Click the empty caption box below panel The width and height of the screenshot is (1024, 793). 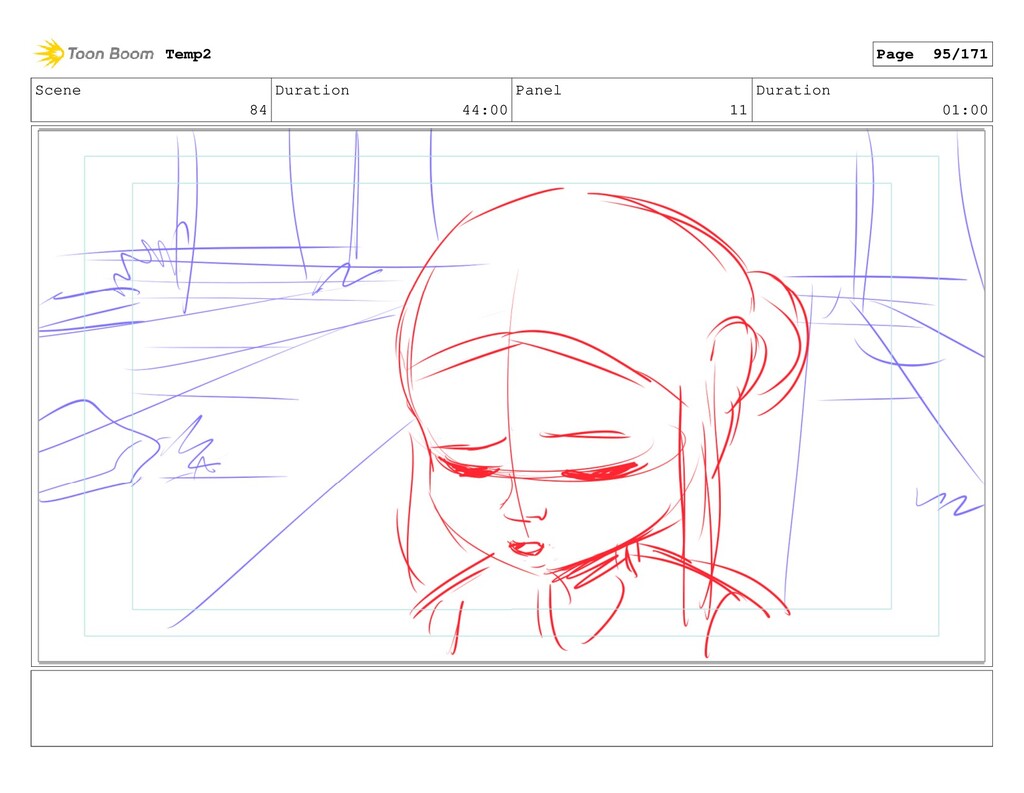tap(511, 708)
